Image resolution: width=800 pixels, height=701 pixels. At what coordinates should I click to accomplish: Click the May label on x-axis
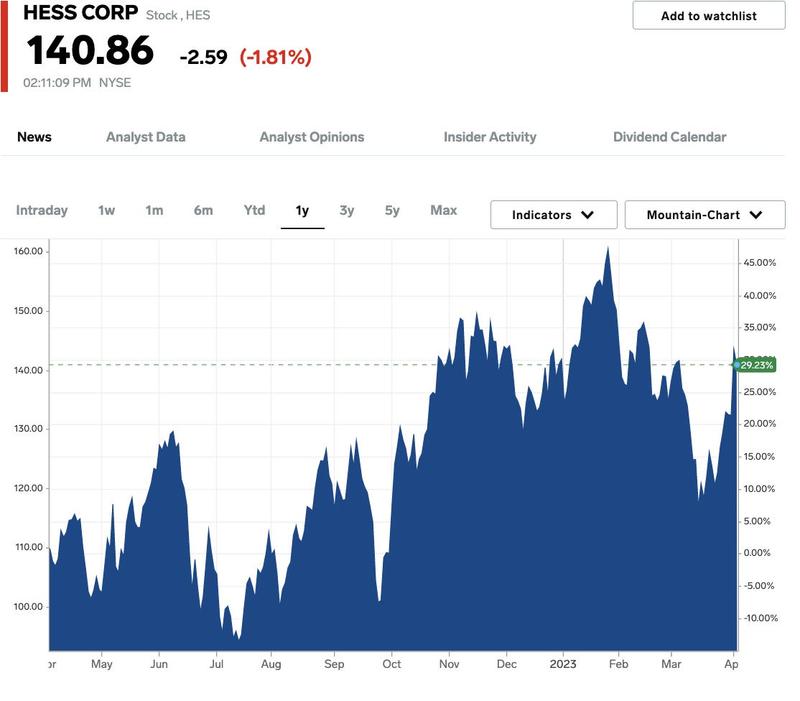click(102, 664)
